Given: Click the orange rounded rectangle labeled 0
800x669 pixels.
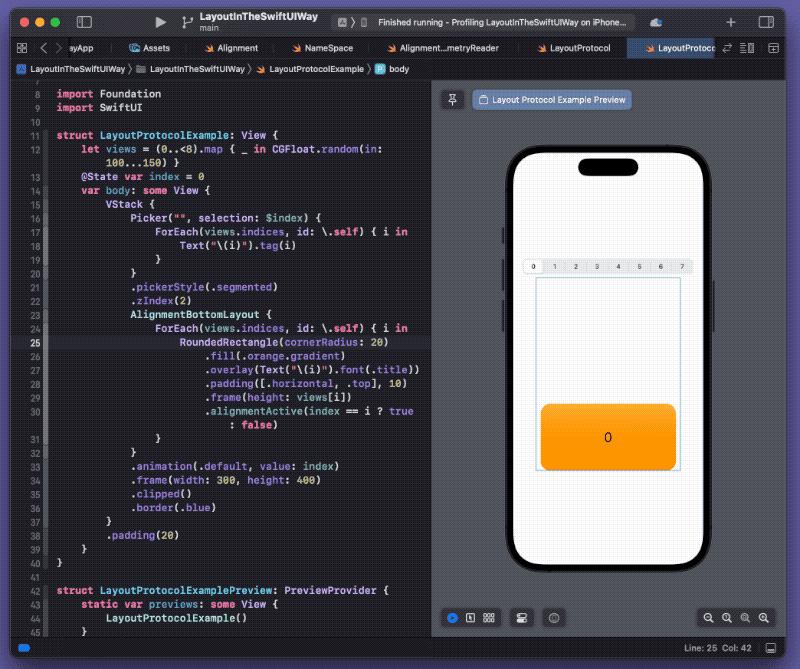Looking at the screenshot, I should [x=608, y=437].
